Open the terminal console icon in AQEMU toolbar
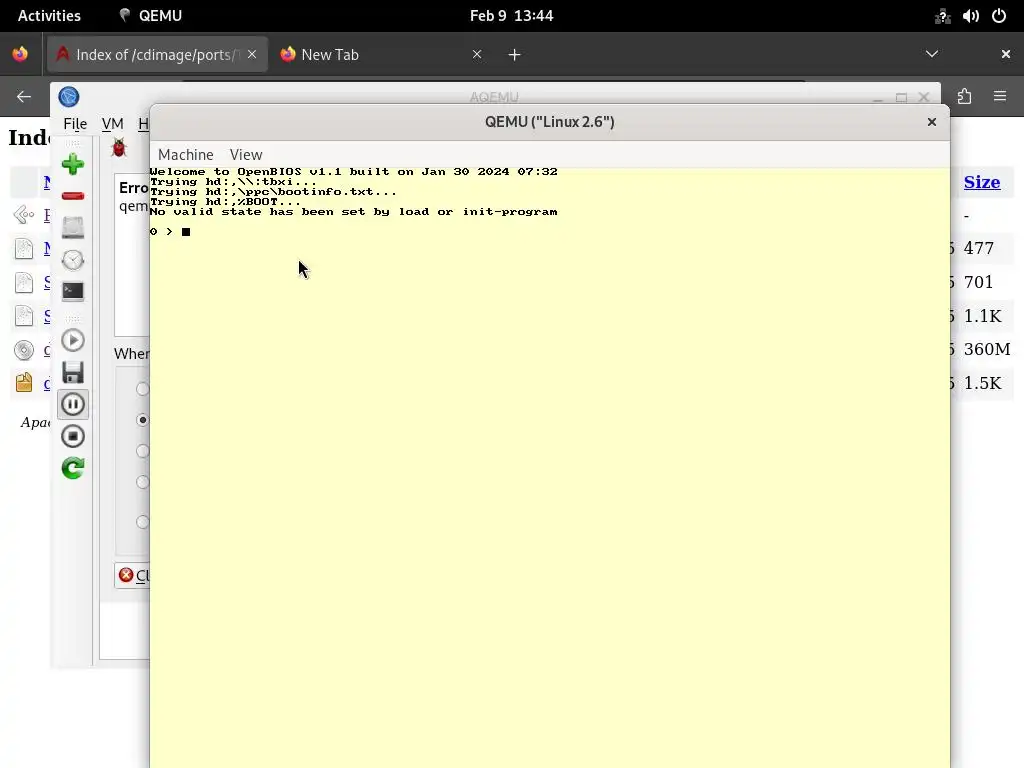Screen dimensions: 1024x768 point(72,291)
